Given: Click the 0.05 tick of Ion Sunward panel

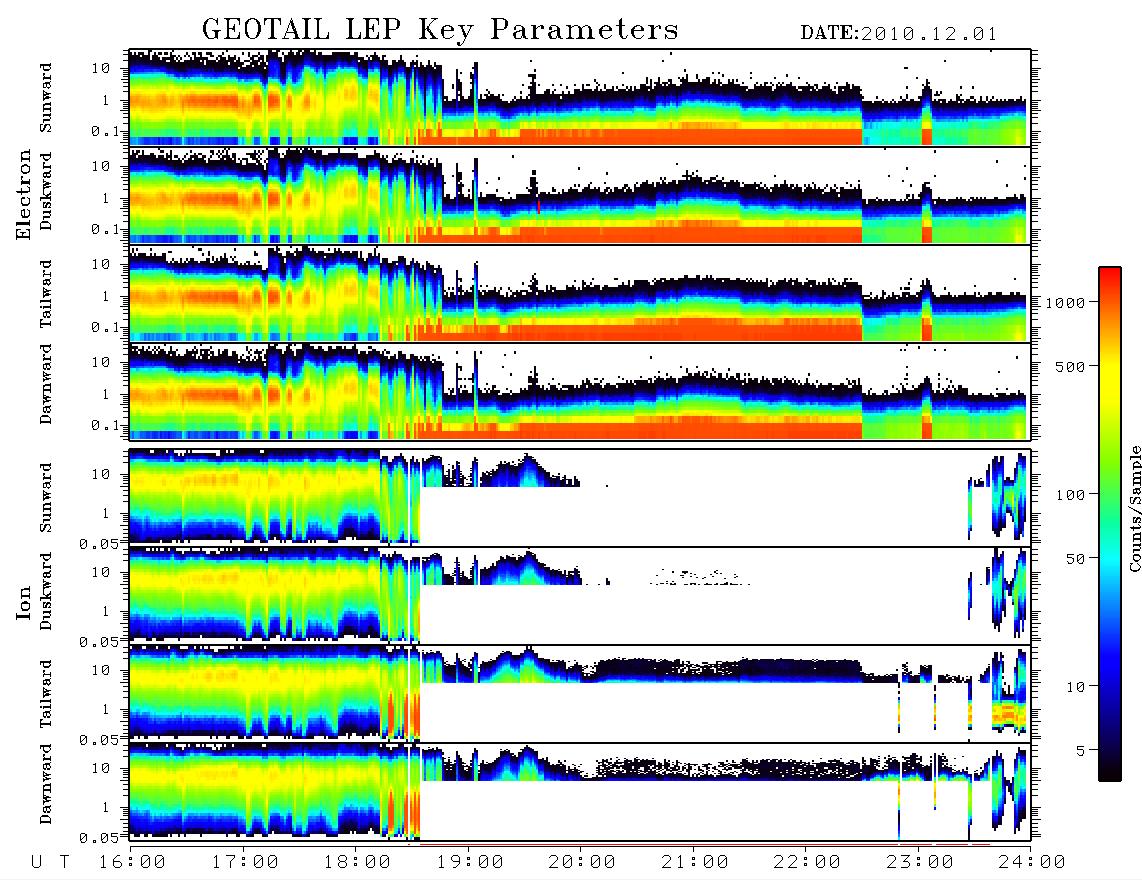Looking at the screenshot, I should pyautogui.click(x=98, y=544).
